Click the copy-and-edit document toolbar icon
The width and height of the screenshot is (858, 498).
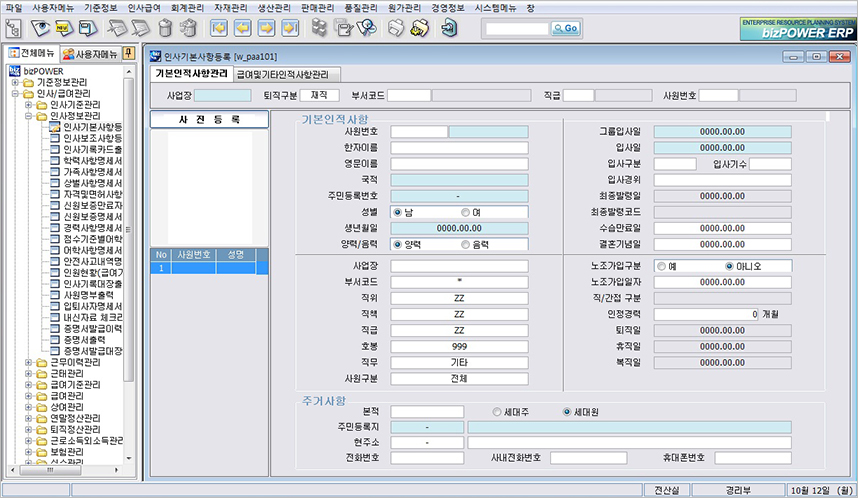click(x=343, y=28)
